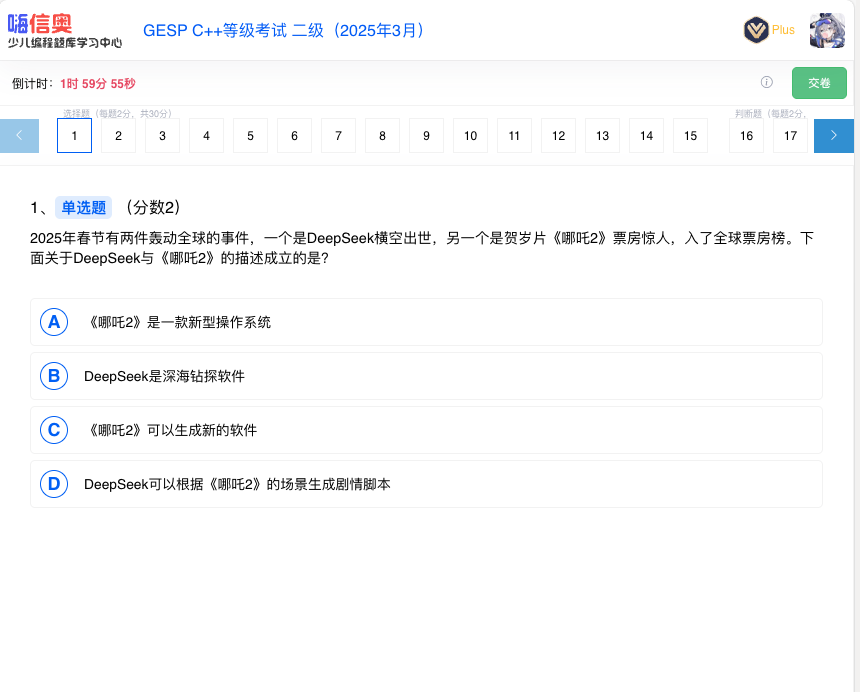Jump to question 14
This screenshot has height=692, width=860.
pos(647,135)
